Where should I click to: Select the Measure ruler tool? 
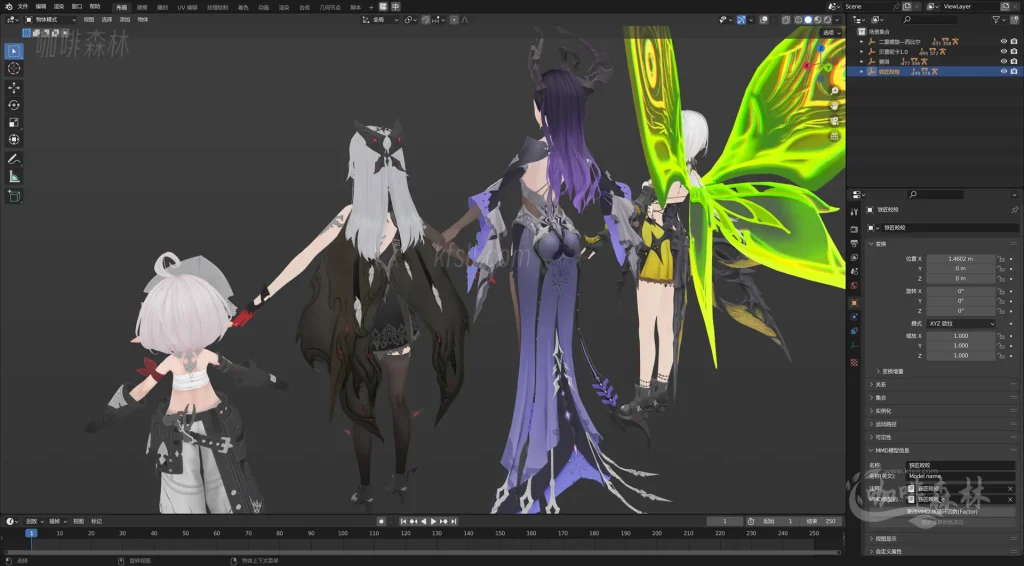click(x=14, y=176)
